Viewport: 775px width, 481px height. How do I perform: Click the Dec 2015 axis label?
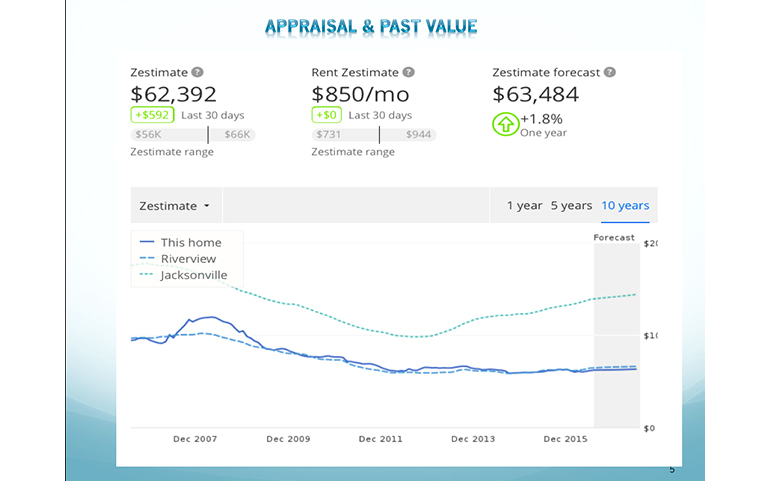point(566,438)
